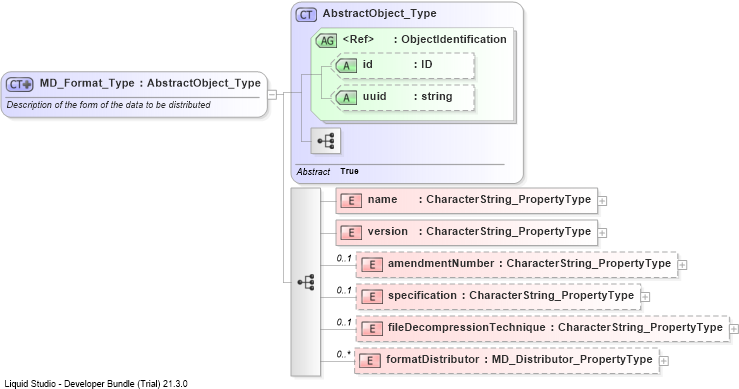739x389 pixels.
Task: Select the AbstractObject_Type title text
Action: tap(379, 14)
